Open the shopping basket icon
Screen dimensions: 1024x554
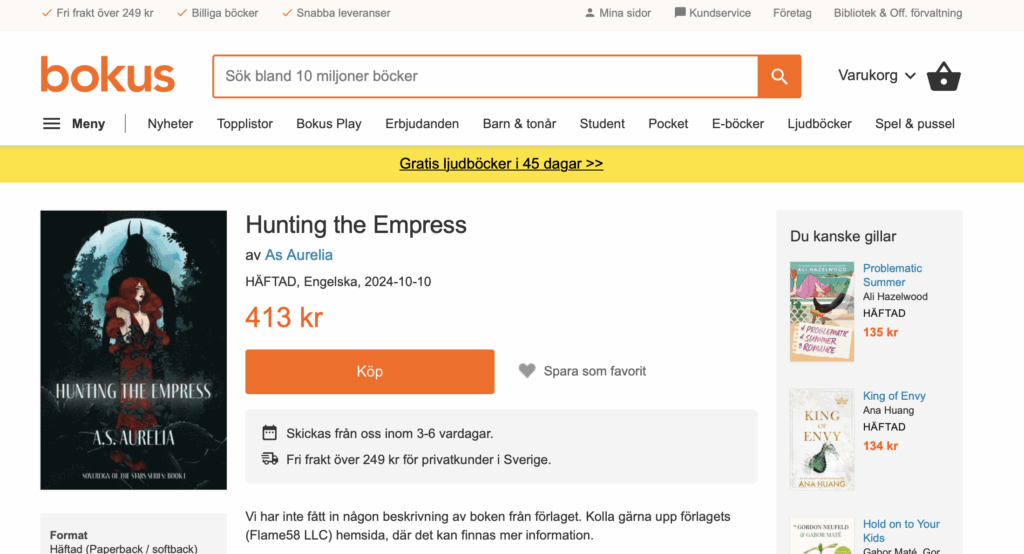click(944, 76)
